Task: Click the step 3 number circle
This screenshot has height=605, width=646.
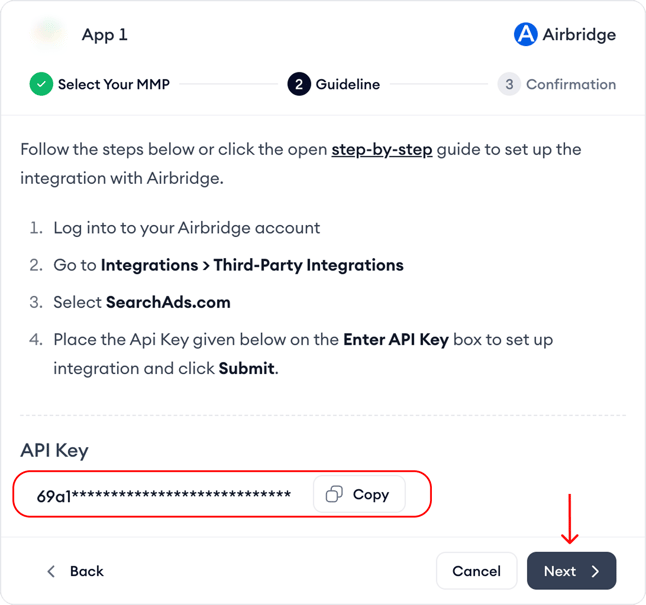Action: (x=509, y=84)
